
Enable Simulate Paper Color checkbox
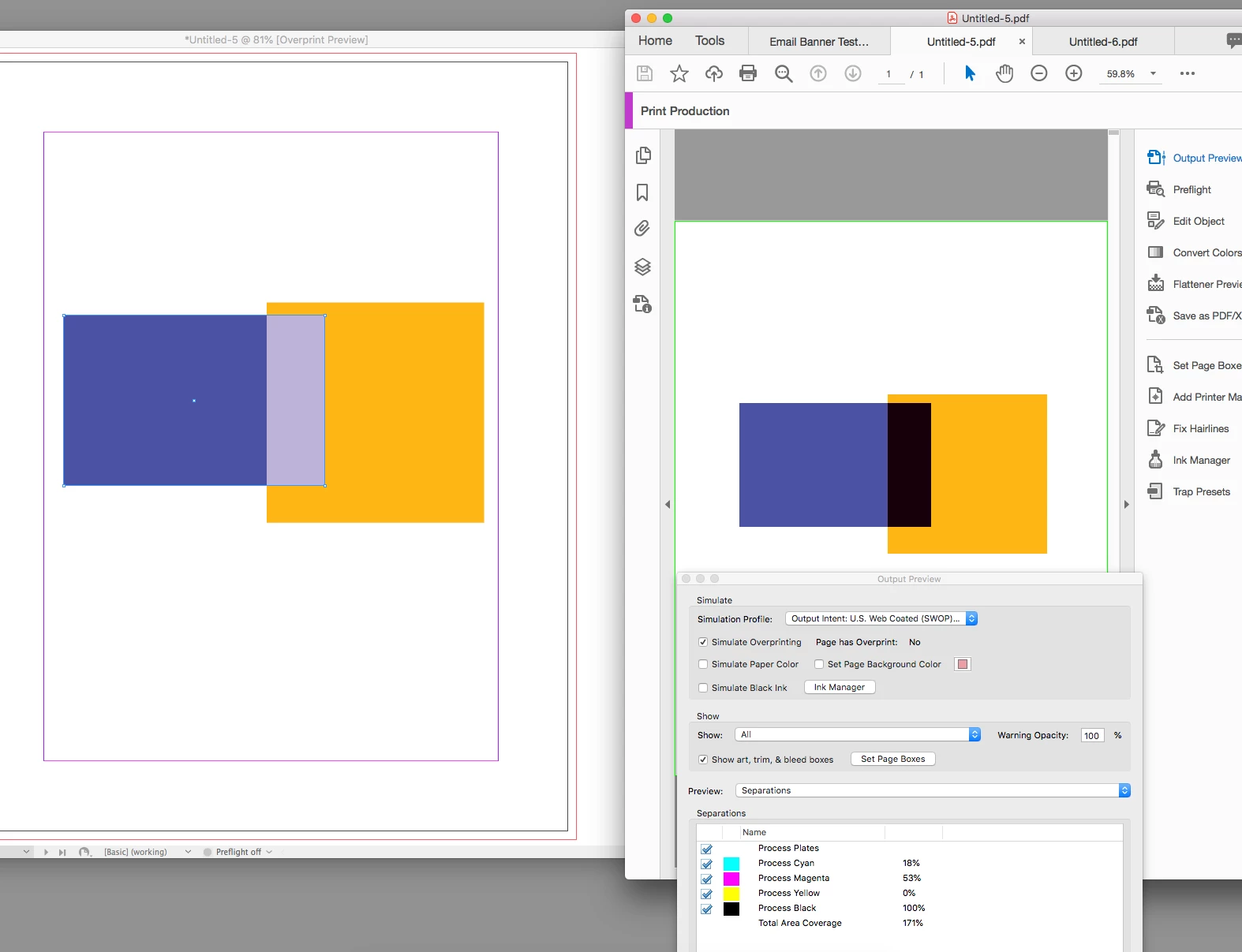[x=703, y=664]
